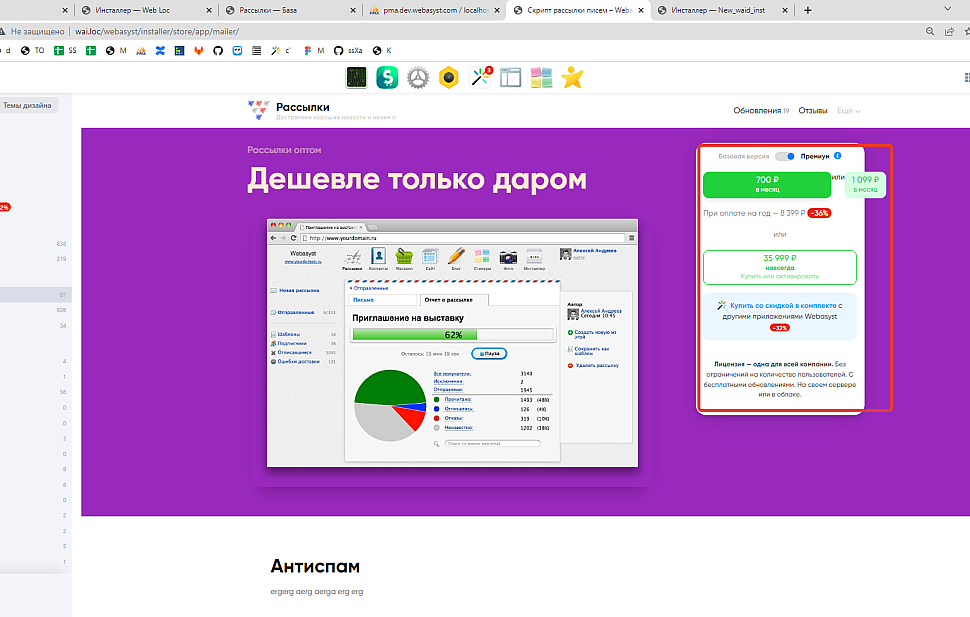Select the 1 099 ₽ в месяц option

click(x=865, y=184)
